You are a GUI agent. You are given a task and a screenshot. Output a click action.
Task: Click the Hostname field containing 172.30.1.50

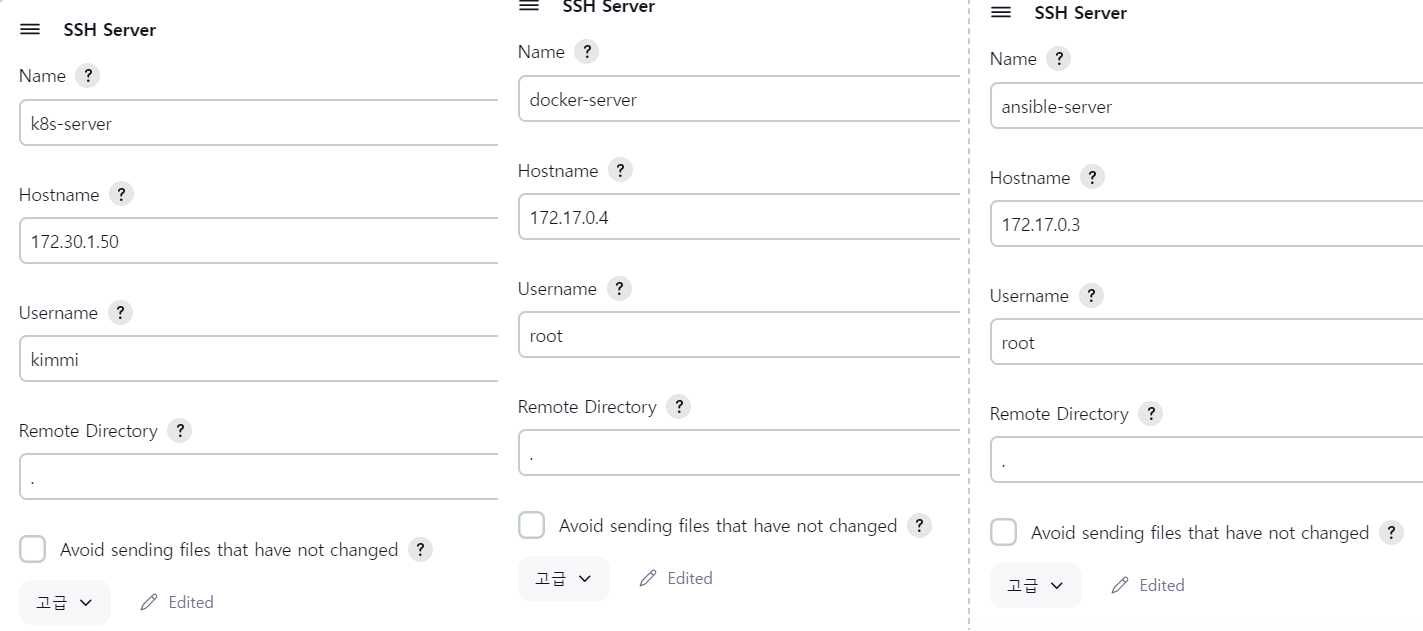[x=258, y=241]
